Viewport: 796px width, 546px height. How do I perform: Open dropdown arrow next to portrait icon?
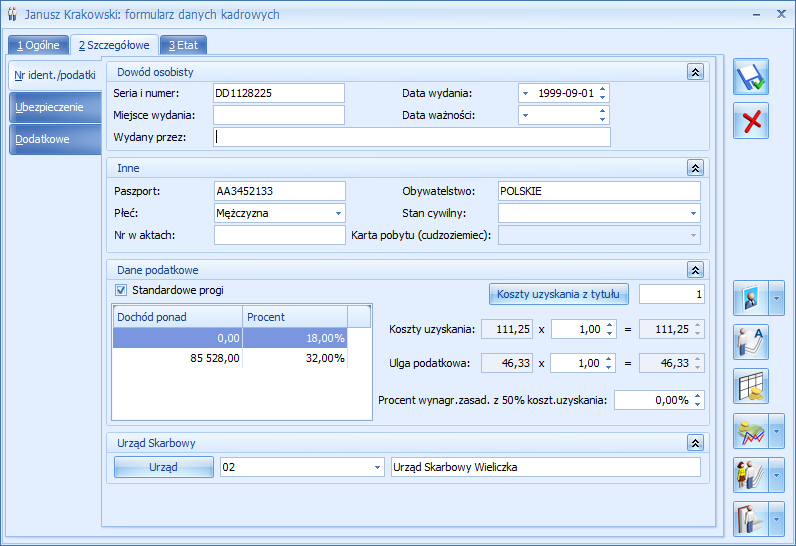tap(777, 298)
